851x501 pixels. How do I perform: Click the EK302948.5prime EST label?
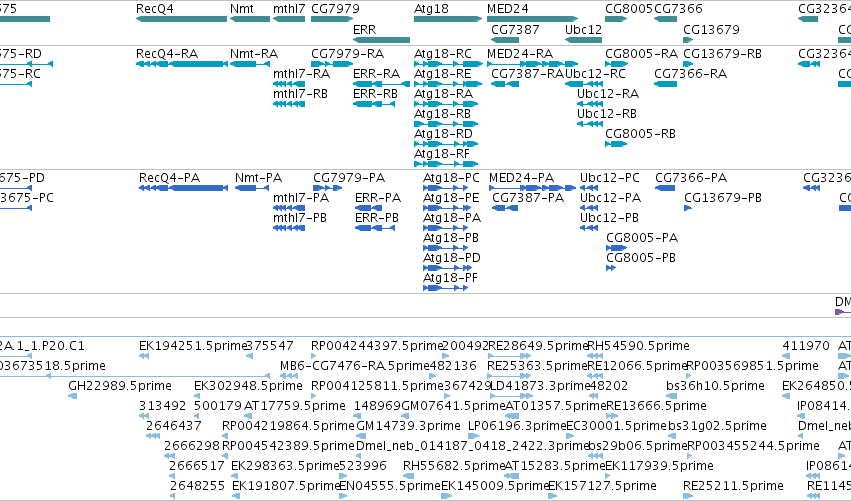click(248, 386)
